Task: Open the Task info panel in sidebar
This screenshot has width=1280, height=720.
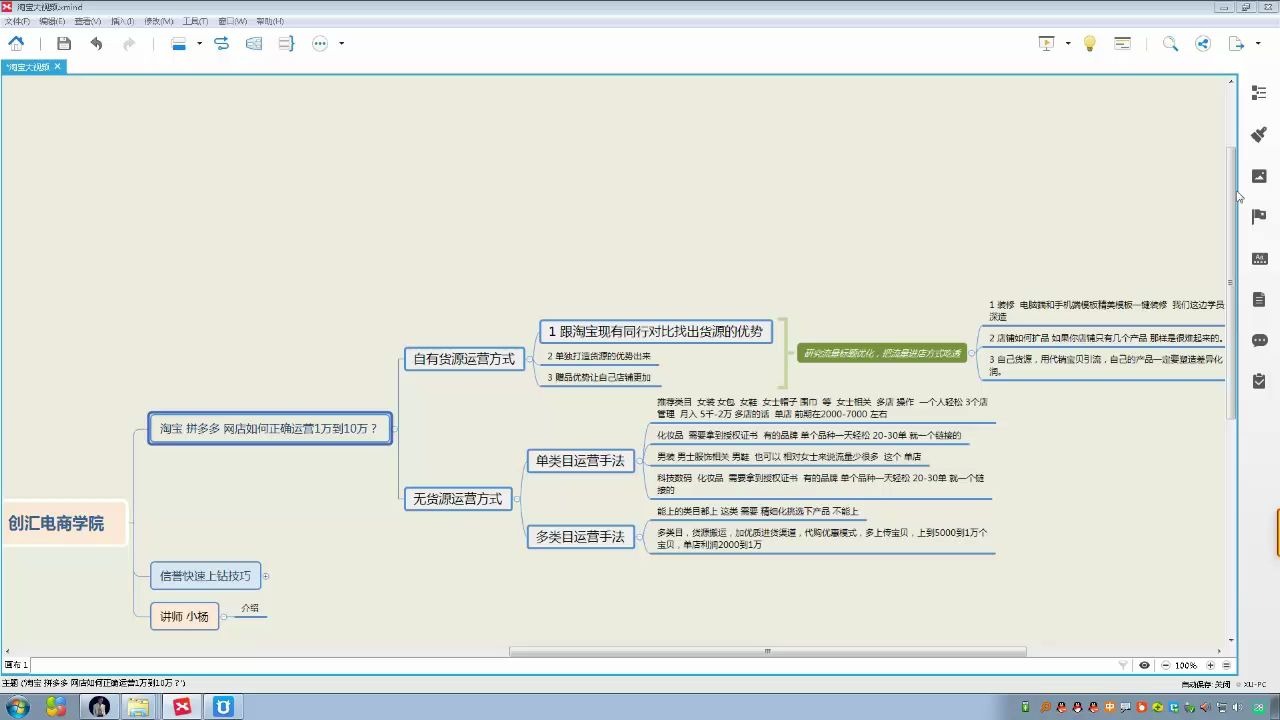Action: (x=1259, y=381)
